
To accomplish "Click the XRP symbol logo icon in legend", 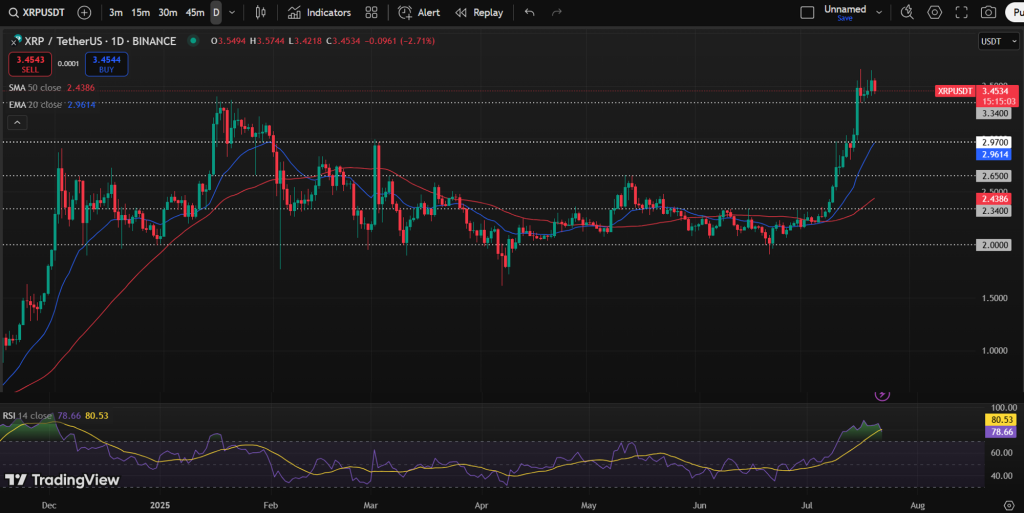I will coord(16,41).
